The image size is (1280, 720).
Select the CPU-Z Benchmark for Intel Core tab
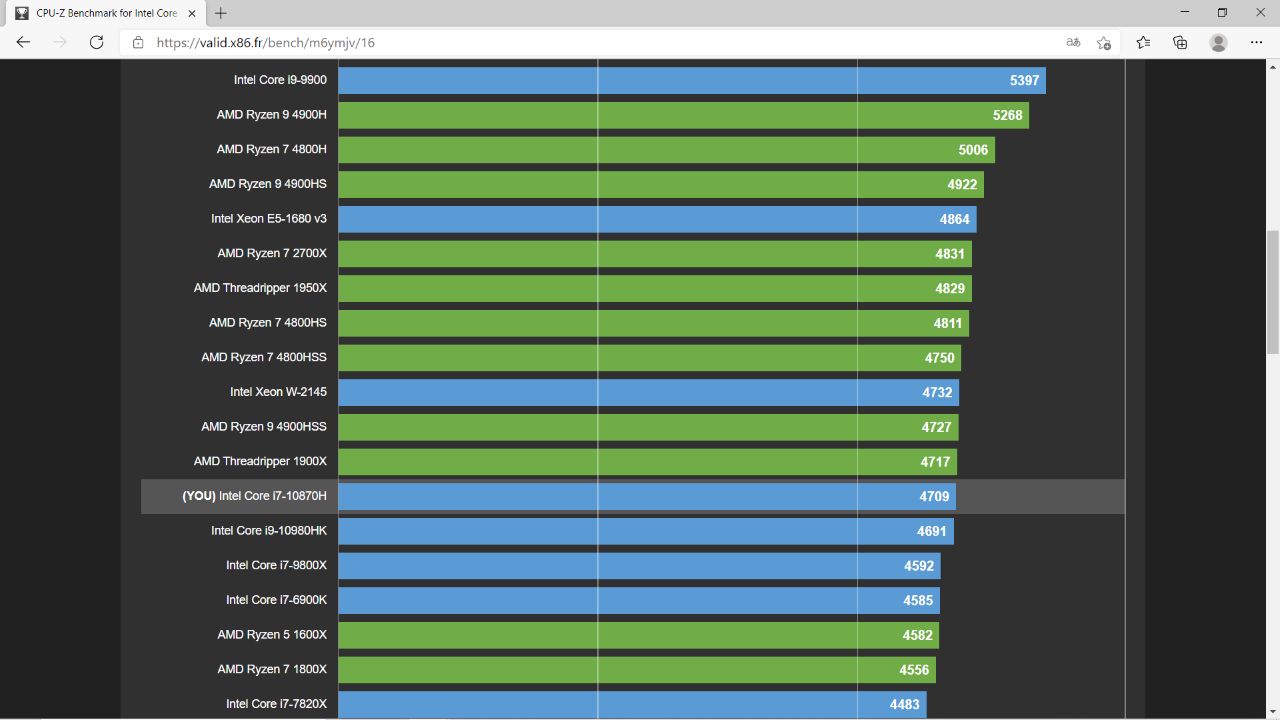pyautogui.click(x=105, y=13)
